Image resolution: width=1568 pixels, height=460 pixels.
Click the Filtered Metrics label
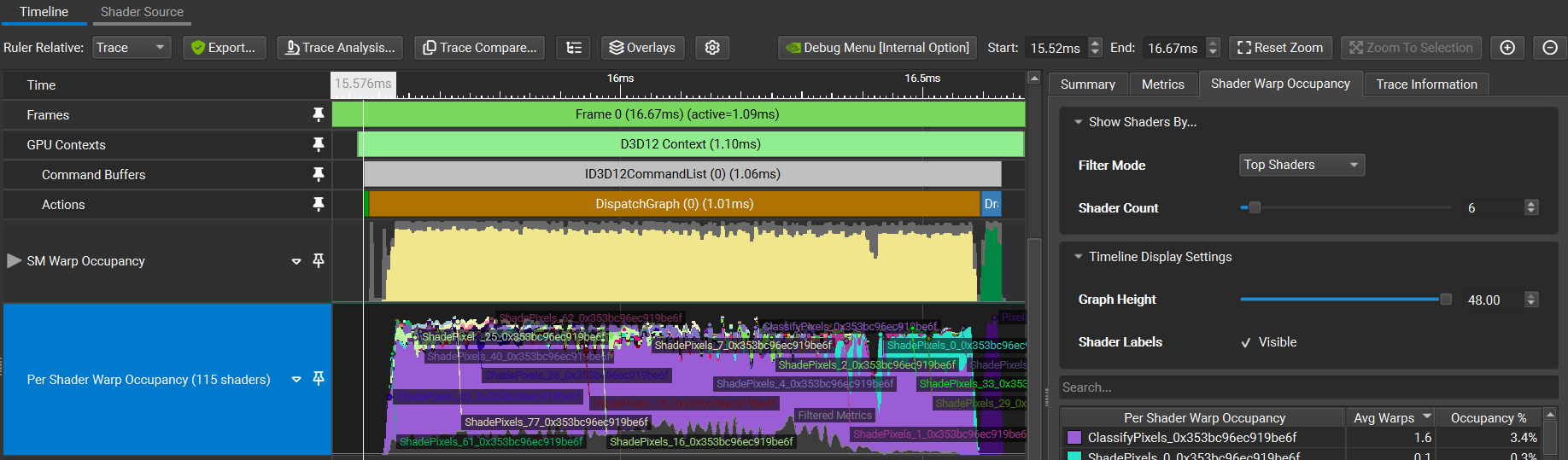click(834, 416)
